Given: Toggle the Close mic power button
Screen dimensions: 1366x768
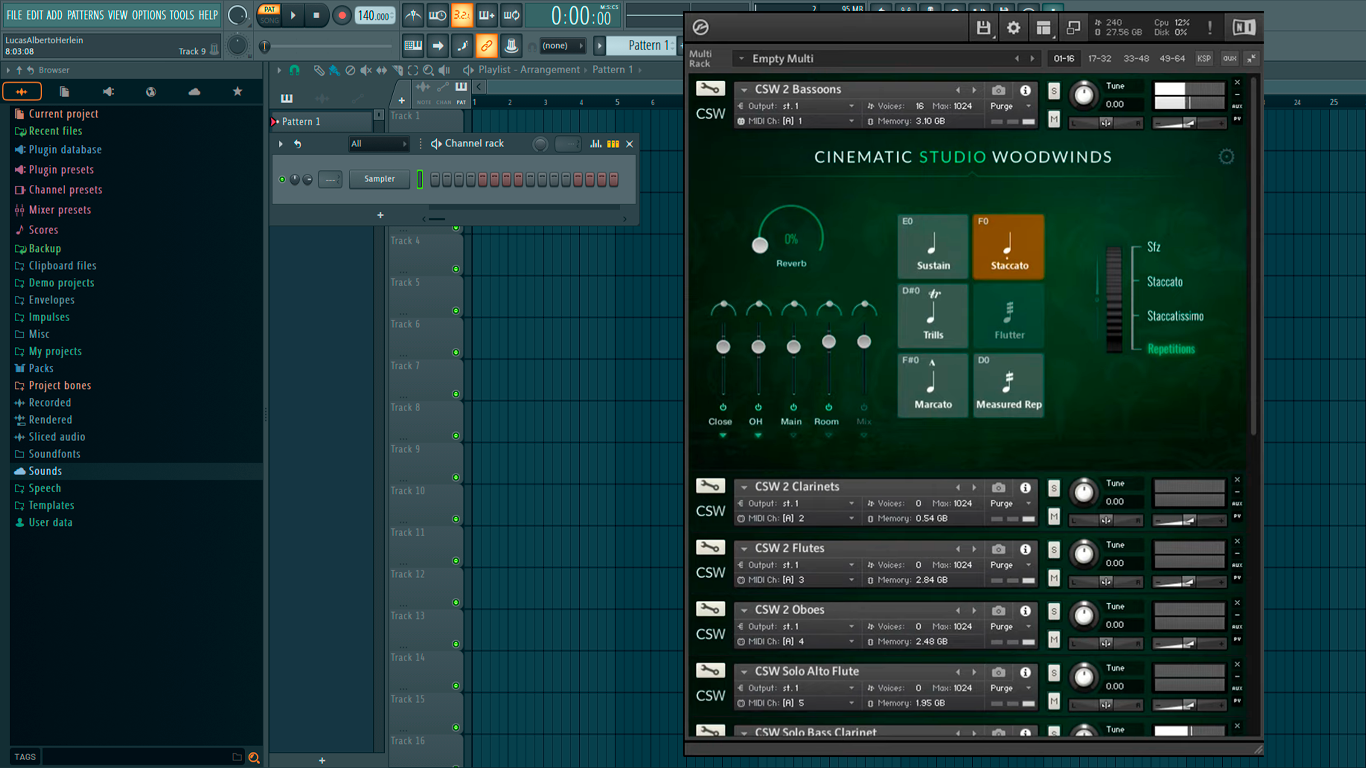Looking at the screenshot, I should click(722, 408).
